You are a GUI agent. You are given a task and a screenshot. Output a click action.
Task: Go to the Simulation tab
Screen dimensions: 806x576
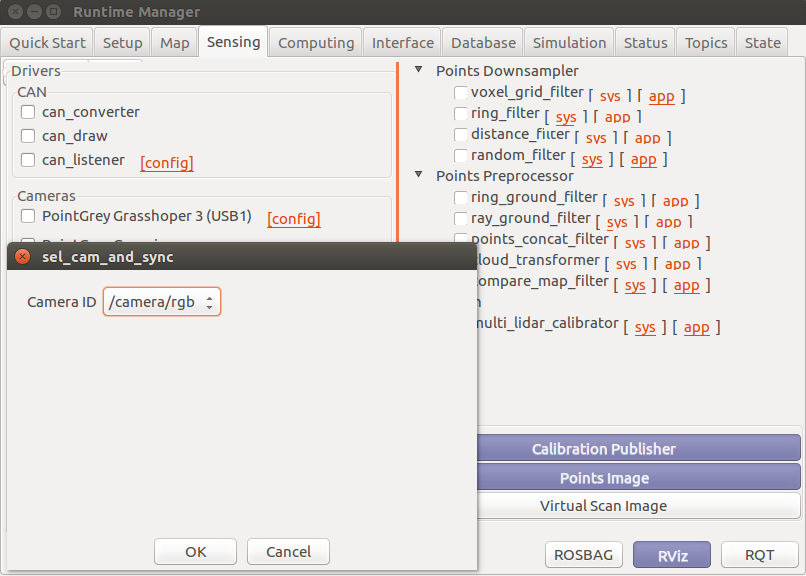569,43
